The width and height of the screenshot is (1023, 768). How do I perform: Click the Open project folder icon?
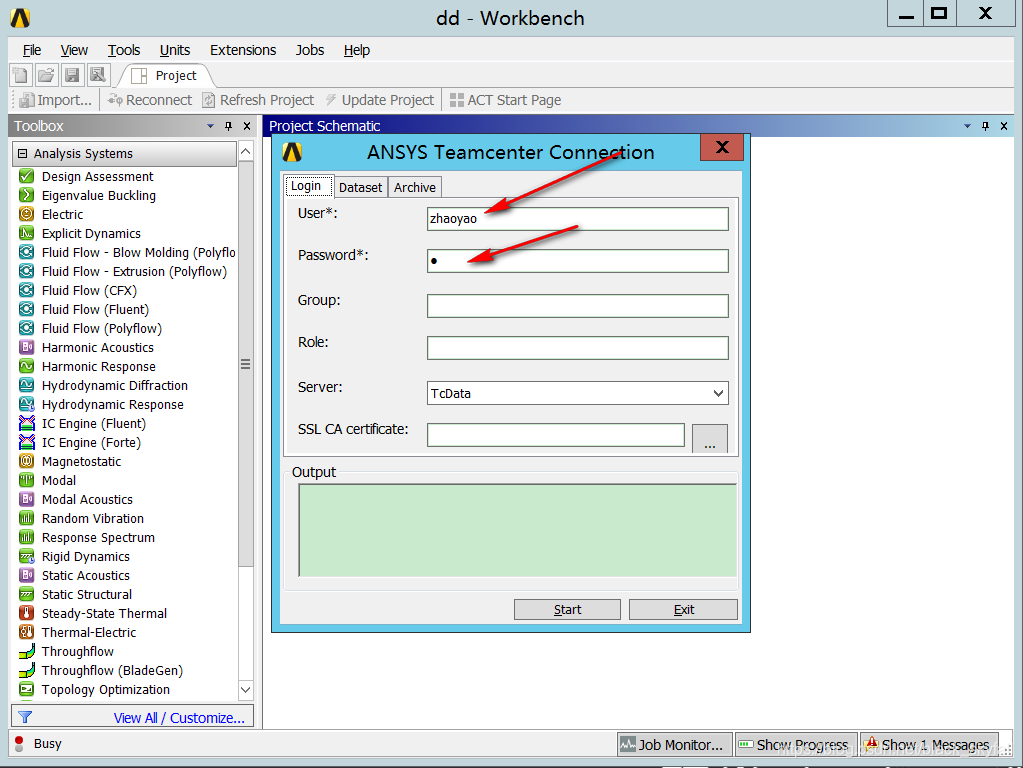(x=46, y=75)
